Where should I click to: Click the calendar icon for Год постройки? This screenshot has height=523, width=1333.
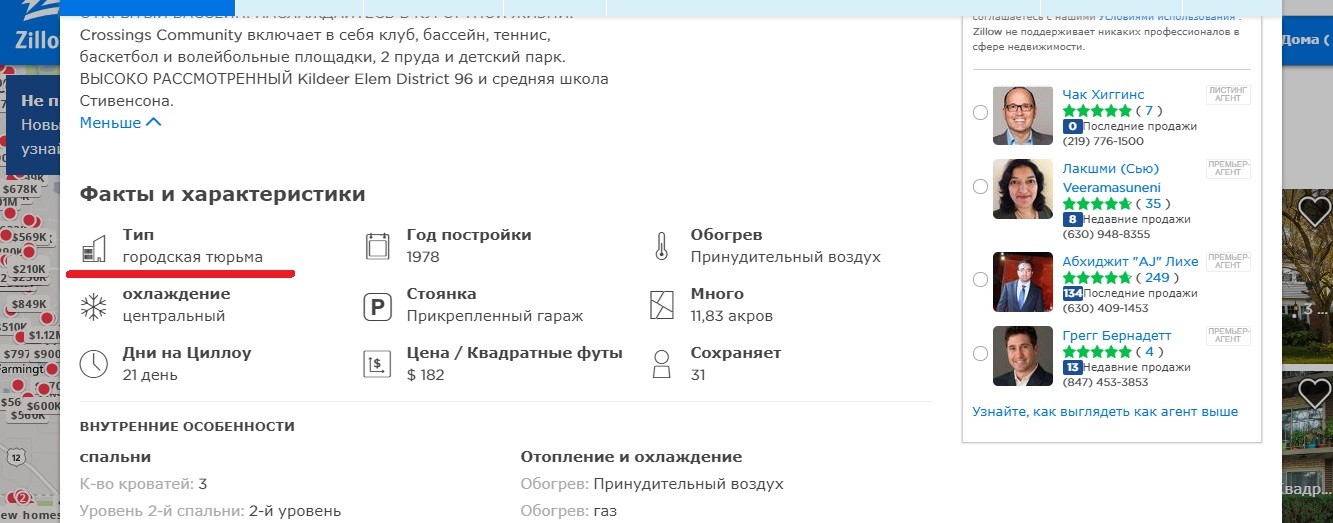(377, 247)
